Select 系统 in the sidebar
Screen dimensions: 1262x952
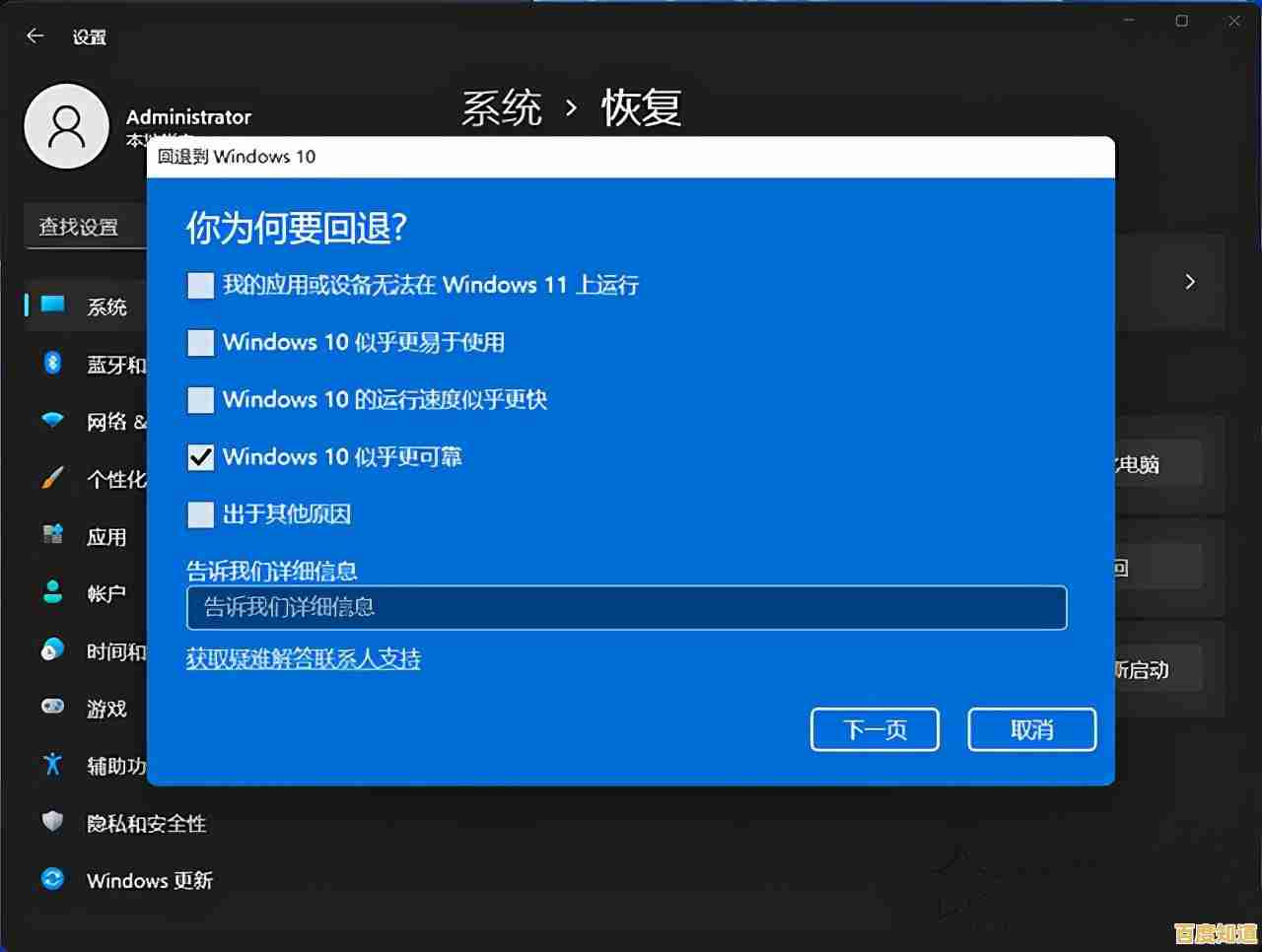point(104,307)
